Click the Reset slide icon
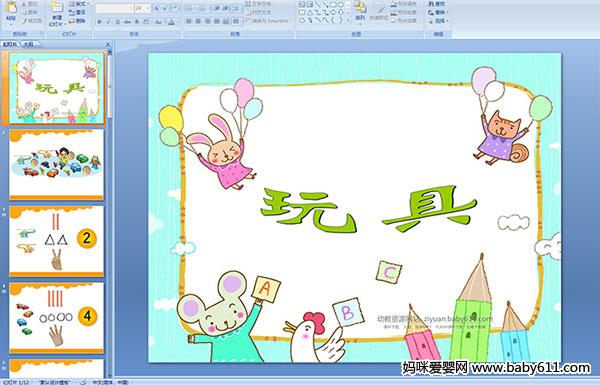The image size is (600, 385). [x=72, y=12]
